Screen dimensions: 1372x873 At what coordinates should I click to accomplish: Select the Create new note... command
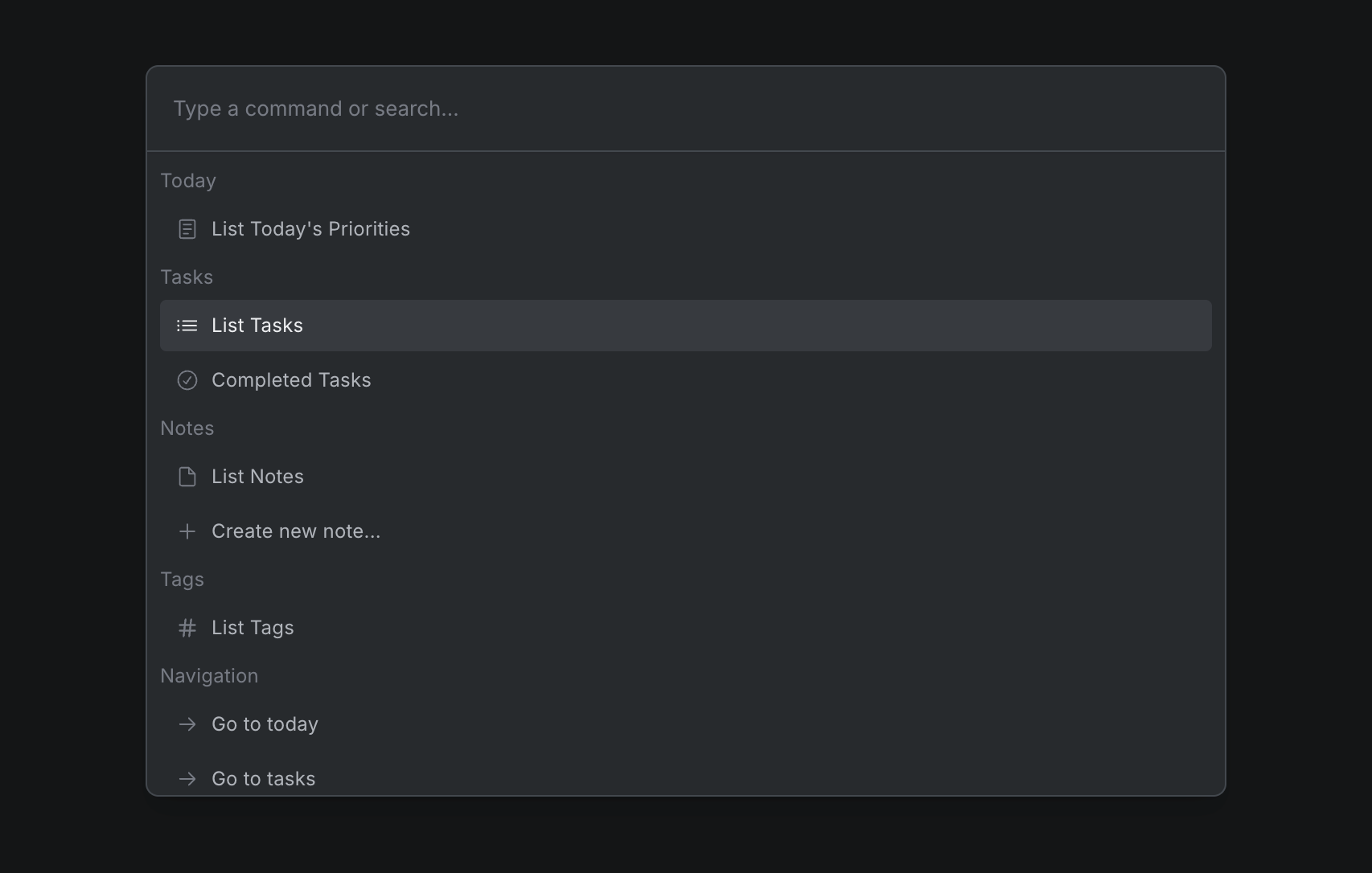[296, 531]
